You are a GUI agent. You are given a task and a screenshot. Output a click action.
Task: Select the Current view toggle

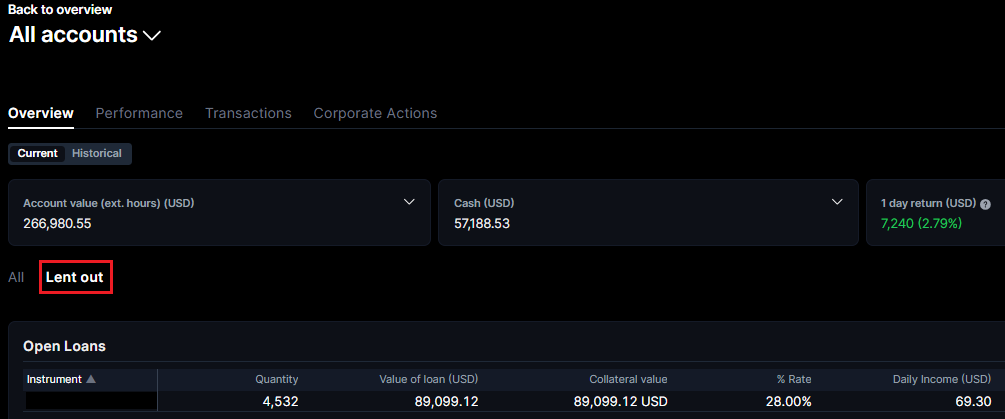pos(37,154)
